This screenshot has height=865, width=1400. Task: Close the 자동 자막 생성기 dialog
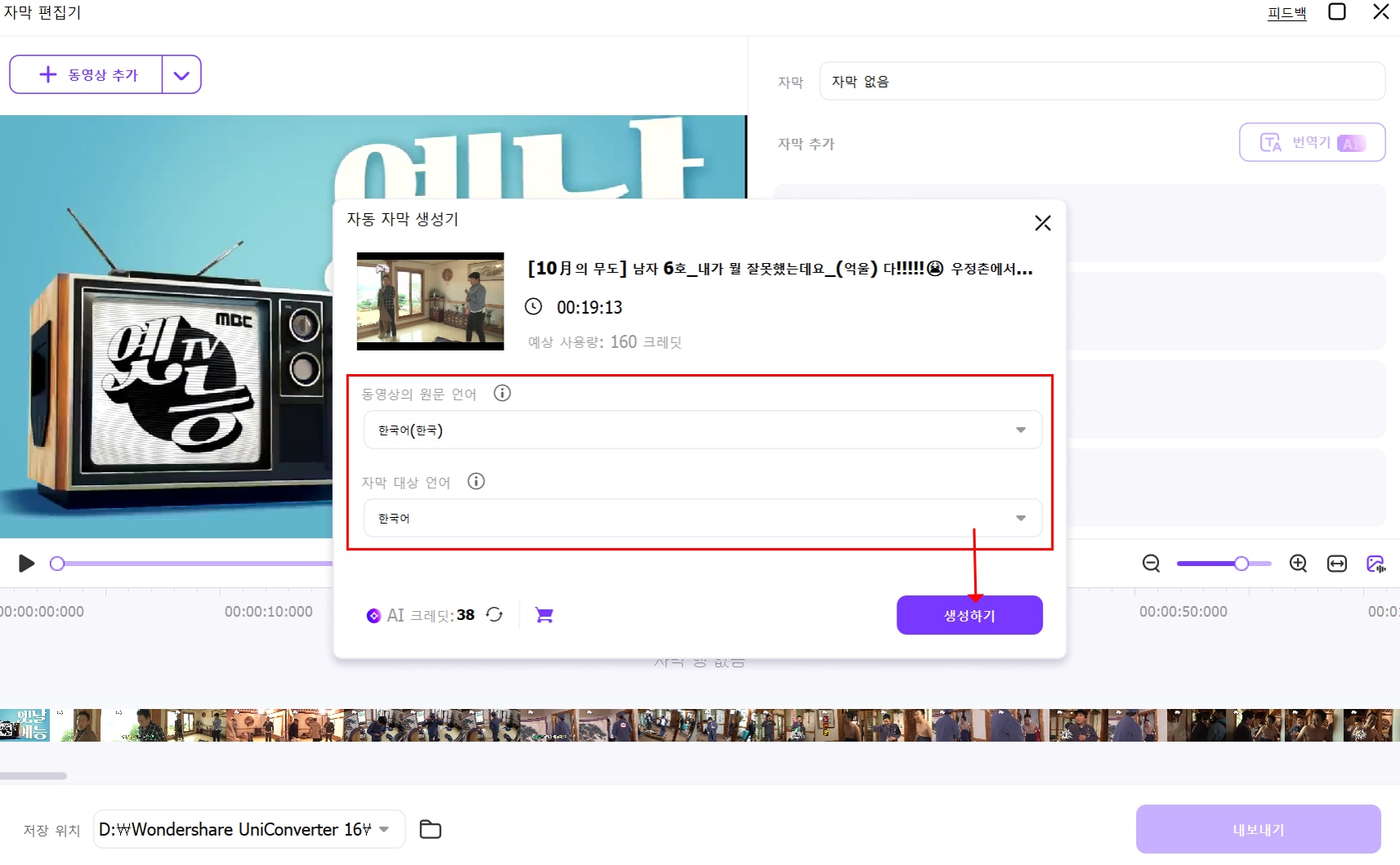pyautogui.click(x=1043, y=222)
